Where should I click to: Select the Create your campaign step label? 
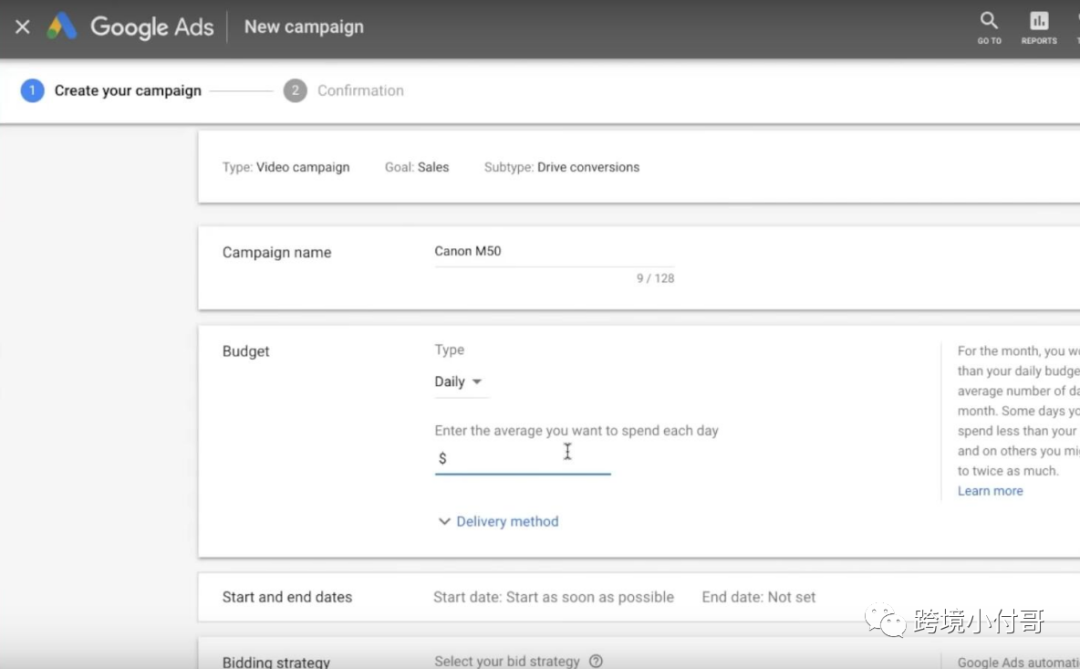point(128,91)
